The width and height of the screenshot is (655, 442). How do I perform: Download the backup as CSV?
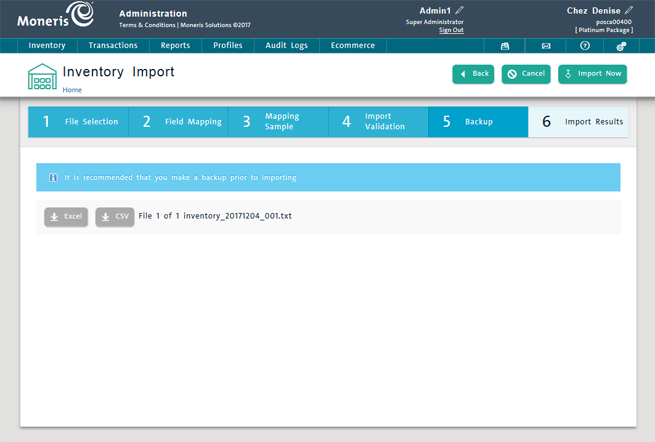[115, 217]
